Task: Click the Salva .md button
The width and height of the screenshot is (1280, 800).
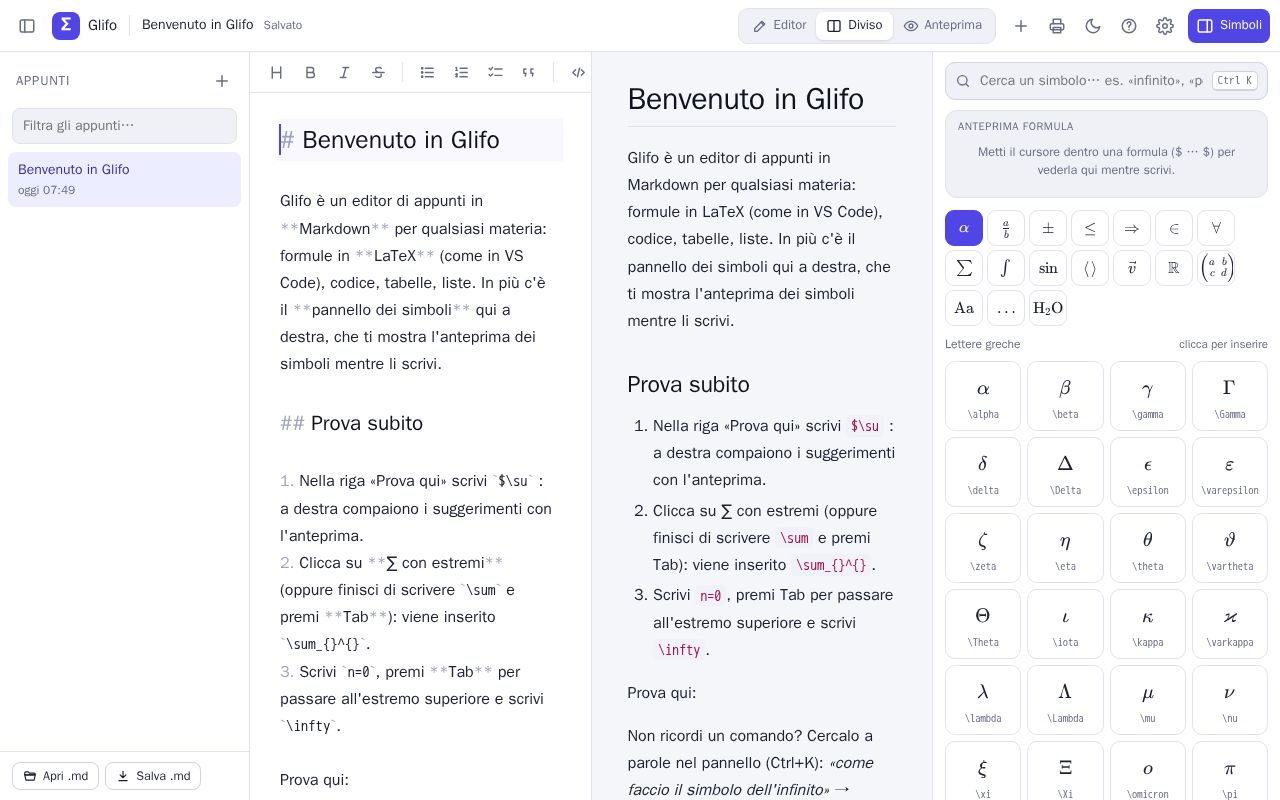Action: point(153,776)
